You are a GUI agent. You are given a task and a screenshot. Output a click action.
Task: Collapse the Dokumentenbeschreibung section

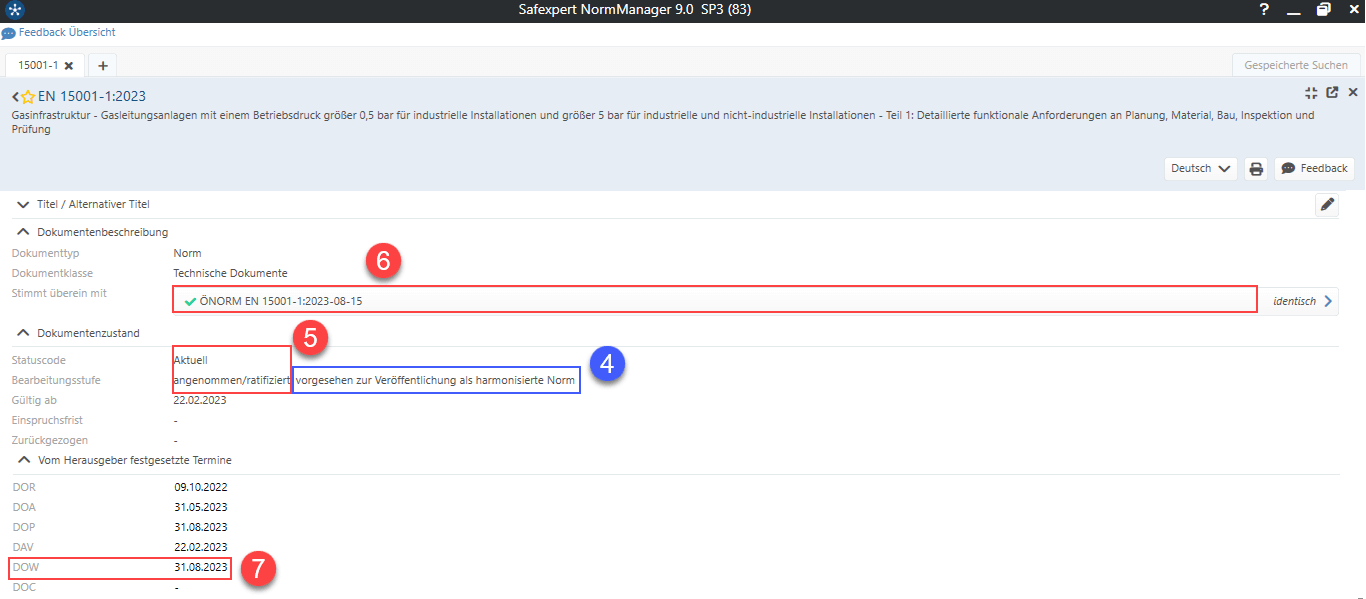pyautogui.click(x=23, y=232)
